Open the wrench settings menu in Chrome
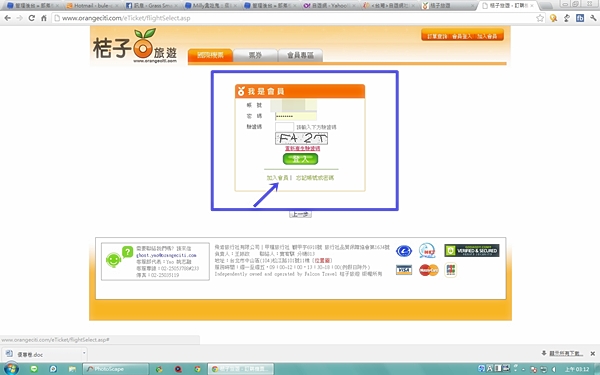 [593, 18]
